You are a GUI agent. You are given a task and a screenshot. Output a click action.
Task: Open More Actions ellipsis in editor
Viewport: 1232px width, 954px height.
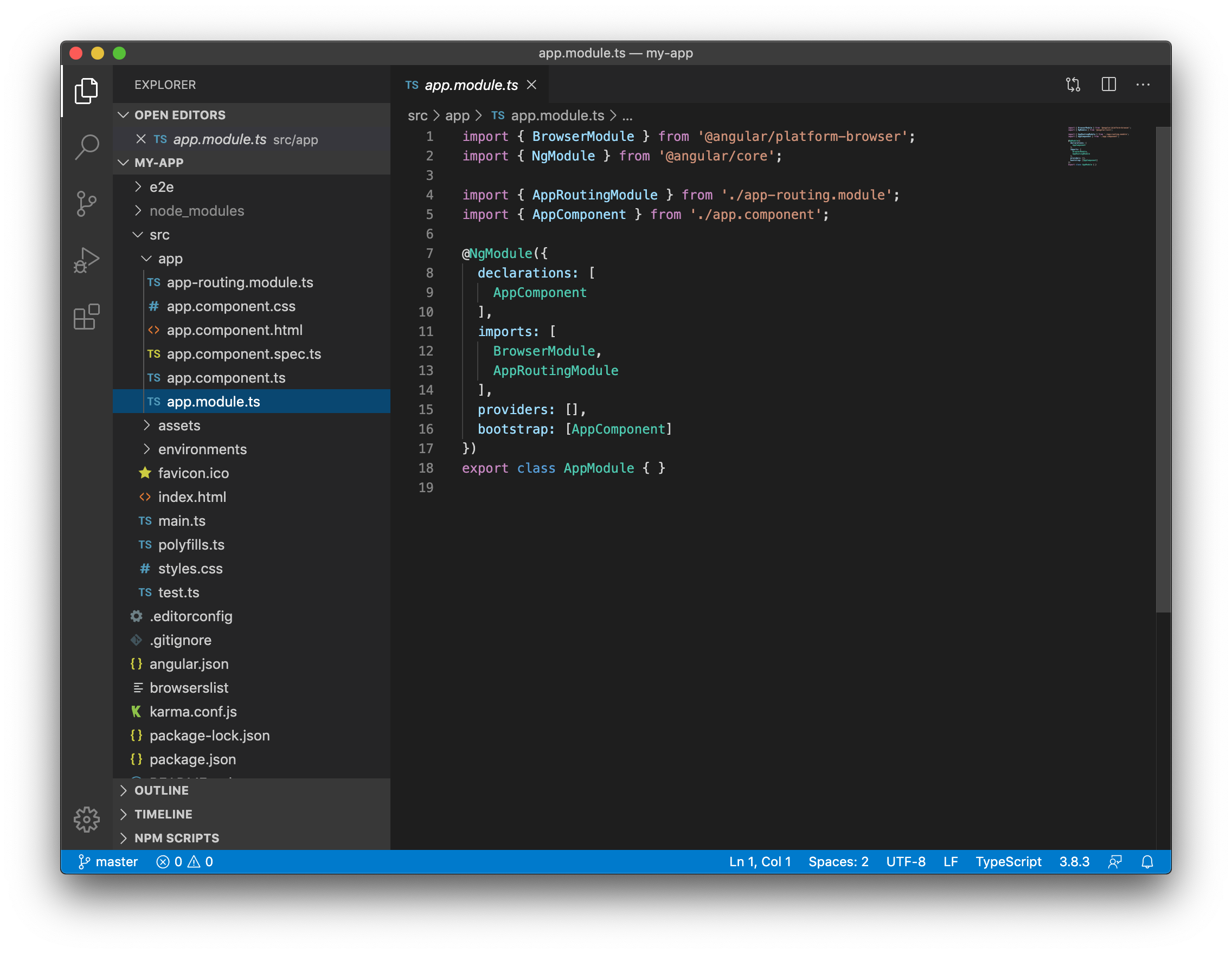1143,85
